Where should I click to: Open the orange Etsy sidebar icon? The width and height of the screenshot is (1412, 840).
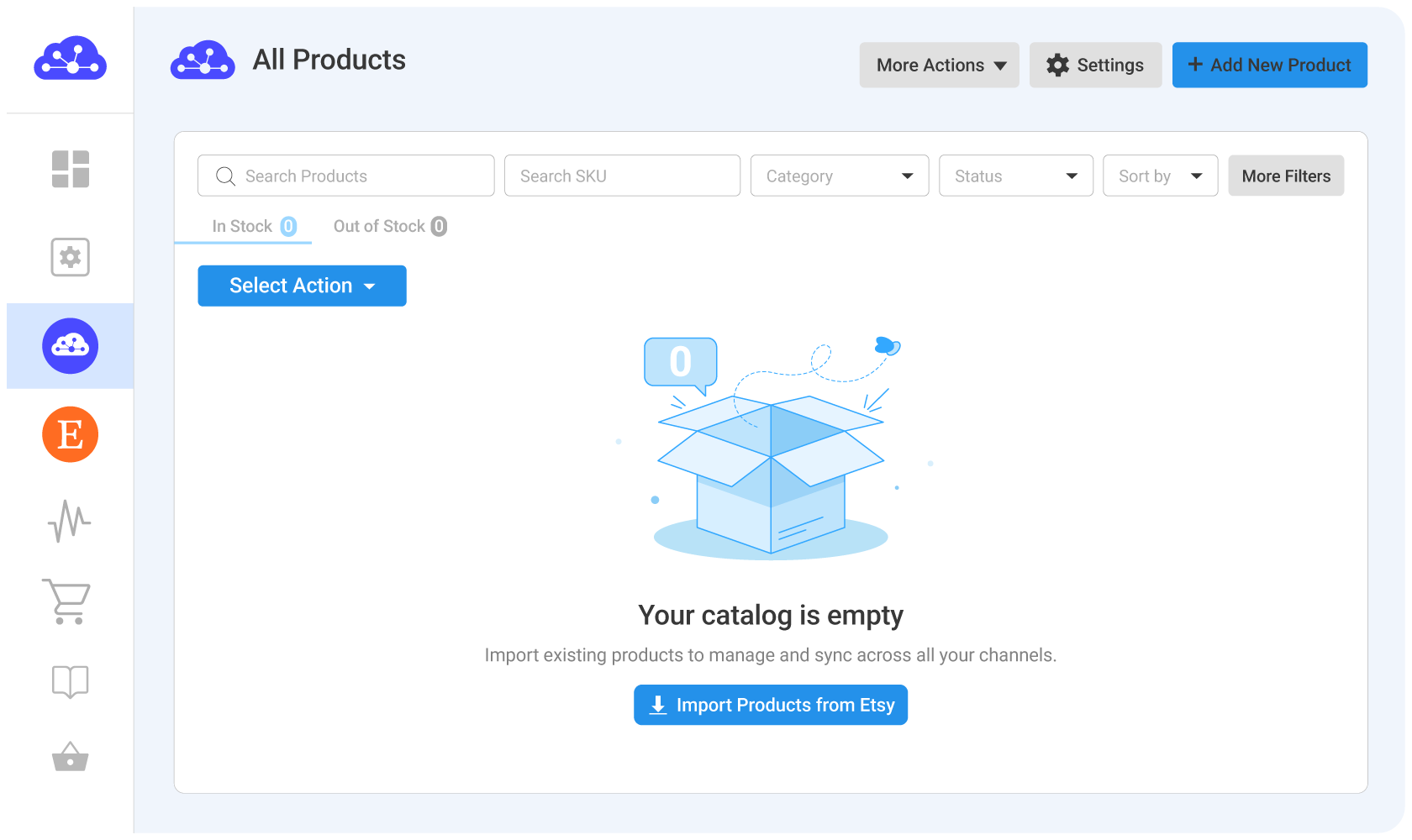tap(71, 434)
